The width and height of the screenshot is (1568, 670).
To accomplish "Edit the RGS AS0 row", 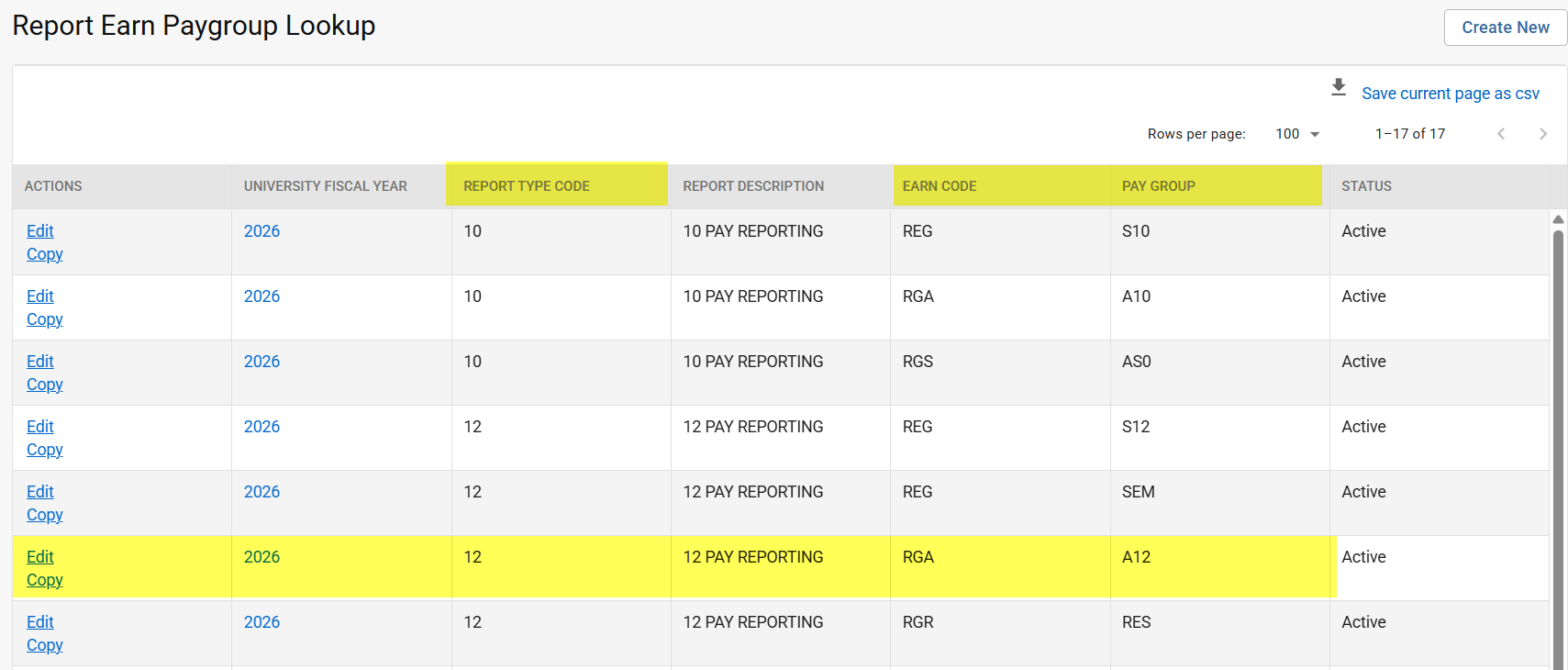I will pos(40,362).
